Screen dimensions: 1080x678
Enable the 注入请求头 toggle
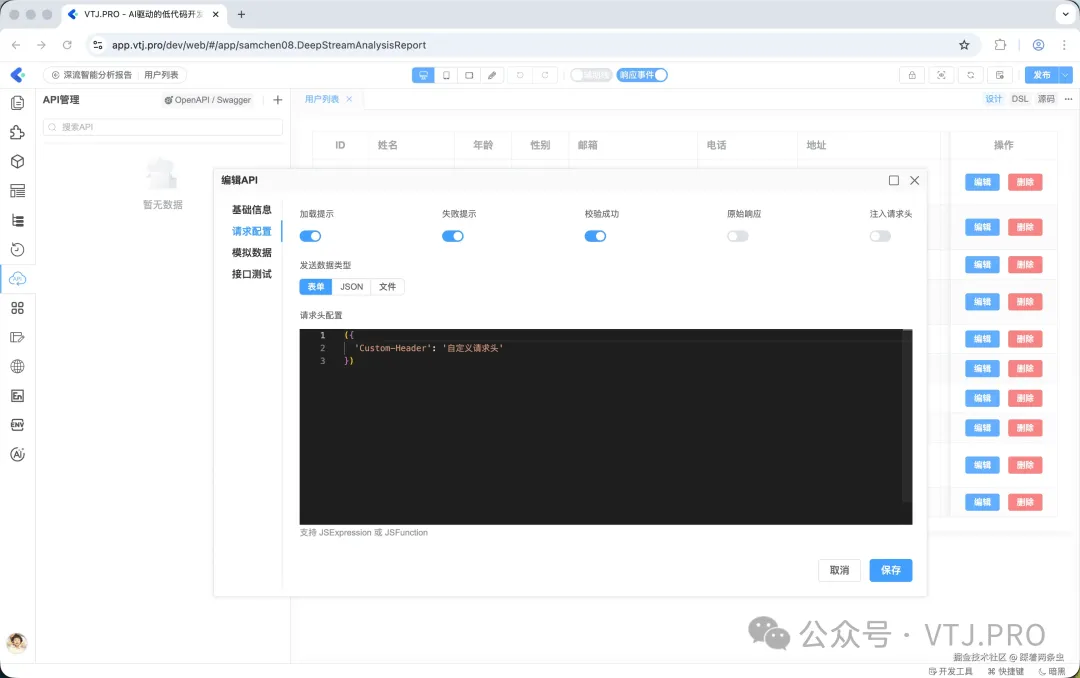point(880,236)
